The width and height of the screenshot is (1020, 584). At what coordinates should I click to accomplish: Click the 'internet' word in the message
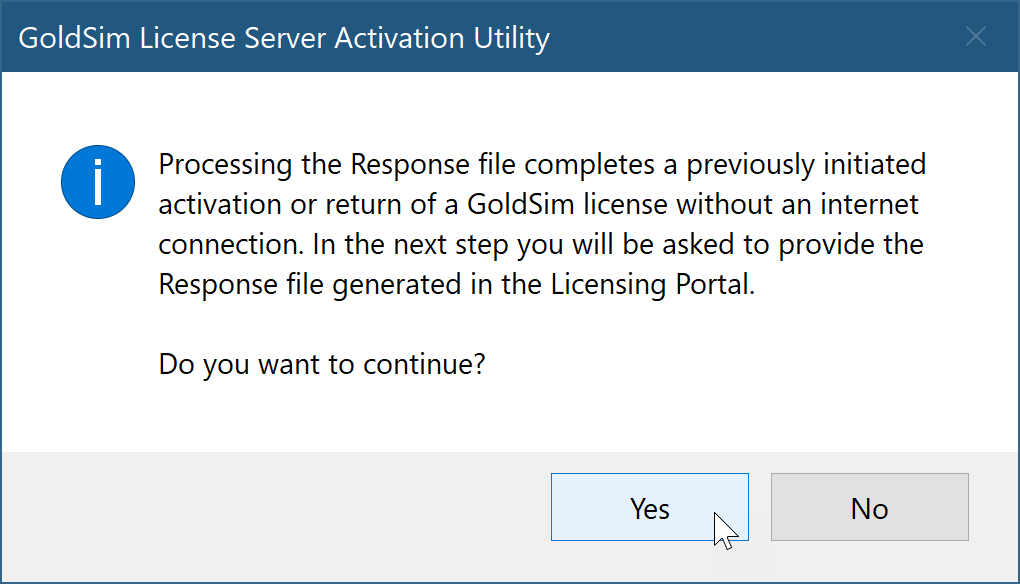click(869, 205)
